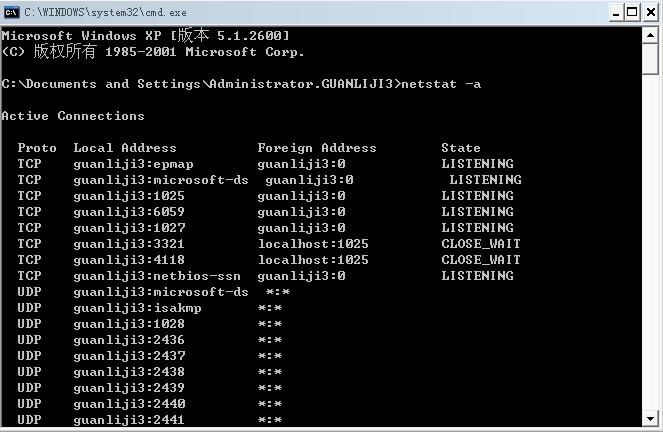Click local address guanliji3:1028

(x=129, y=324)
